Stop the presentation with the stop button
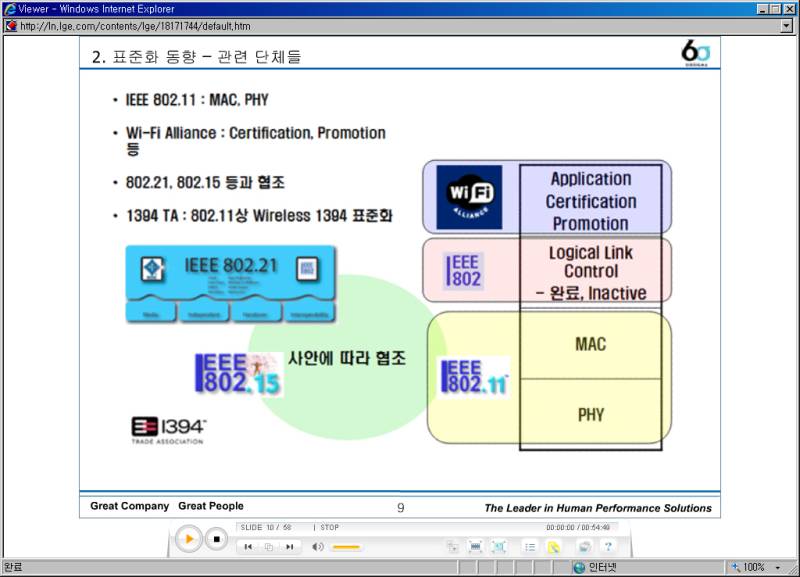 tap(216, 539)
